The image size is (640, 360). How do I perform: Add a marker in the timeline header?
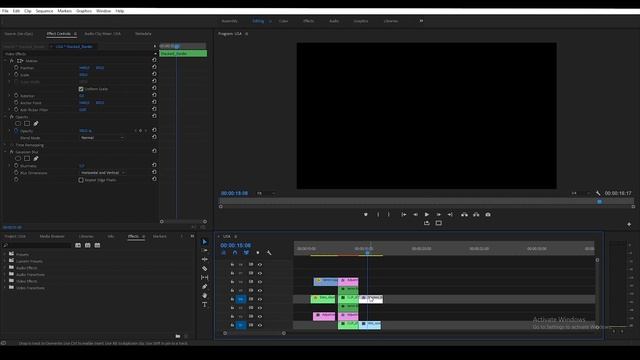[258, 253]
